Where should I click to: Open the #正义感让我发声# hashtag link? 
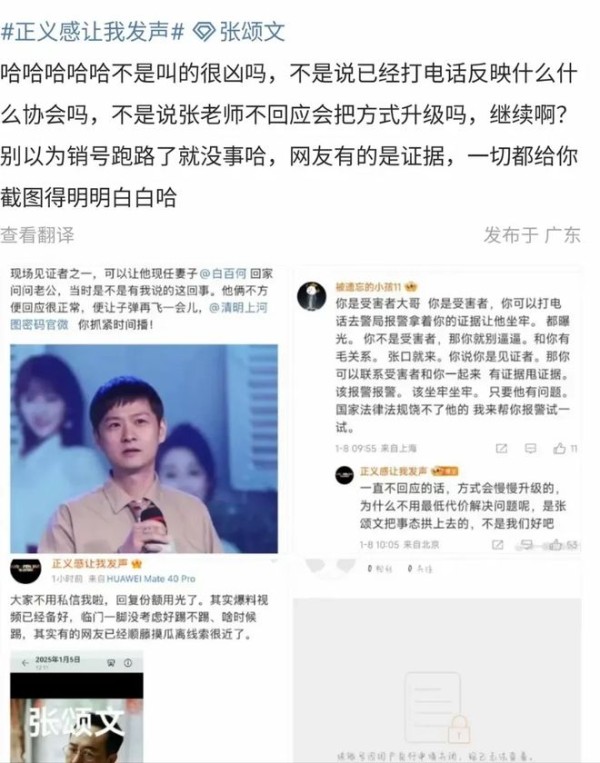[x=92, y=32]
